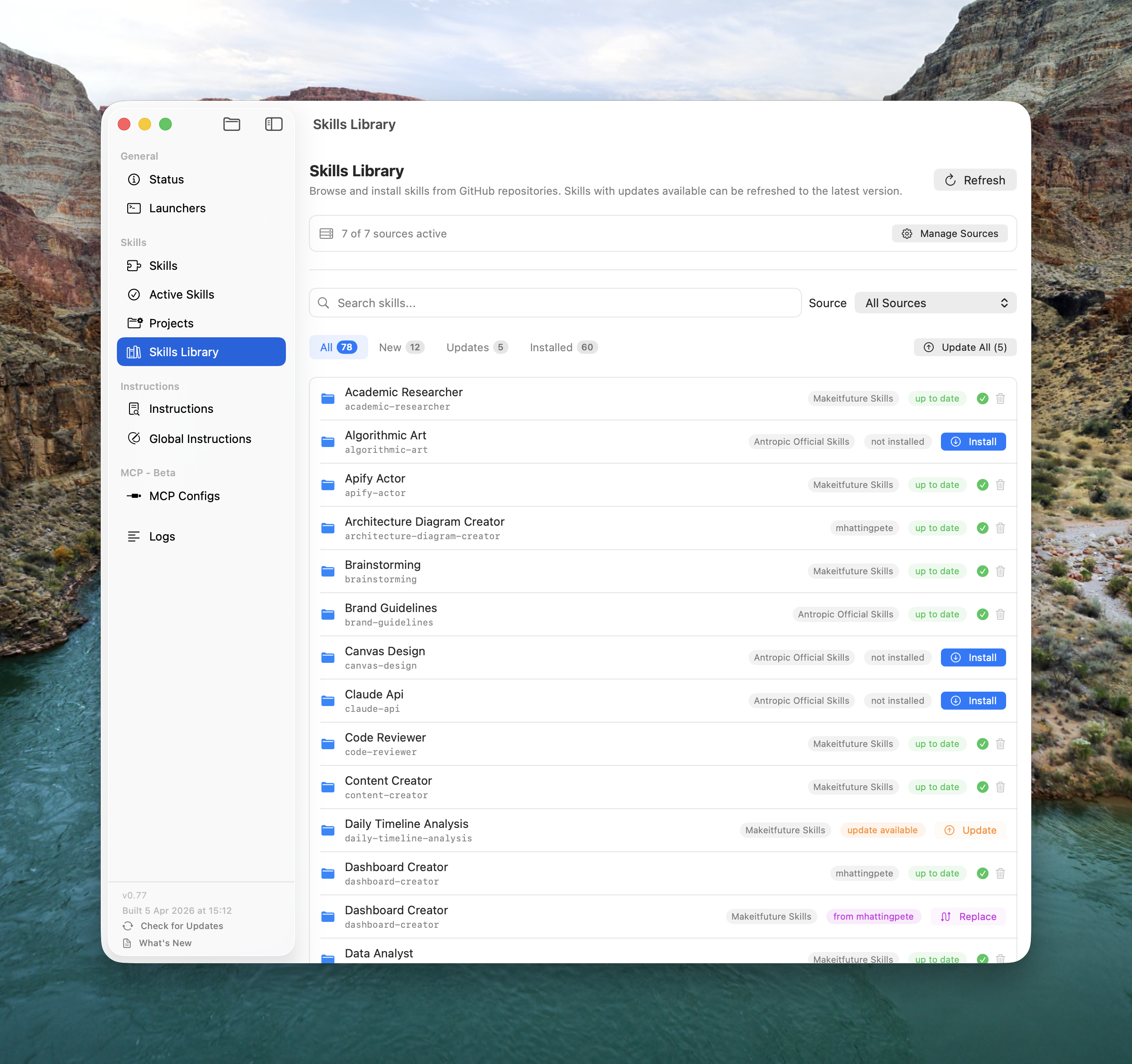
Task: View the Logs panel
Action: pos(161,536)
